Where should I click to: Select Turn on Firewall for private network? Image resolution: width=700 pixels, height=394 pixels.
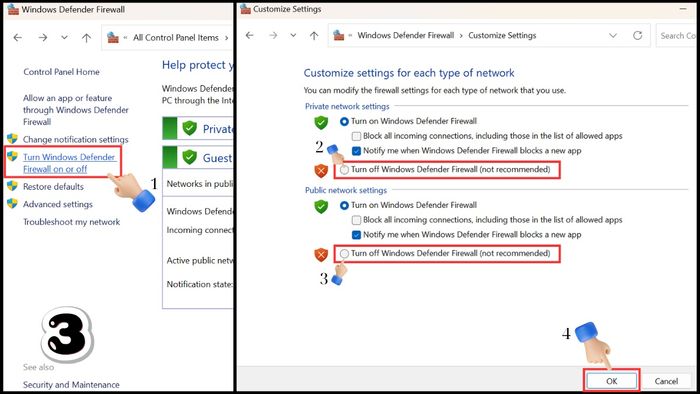tap(344, 121)
